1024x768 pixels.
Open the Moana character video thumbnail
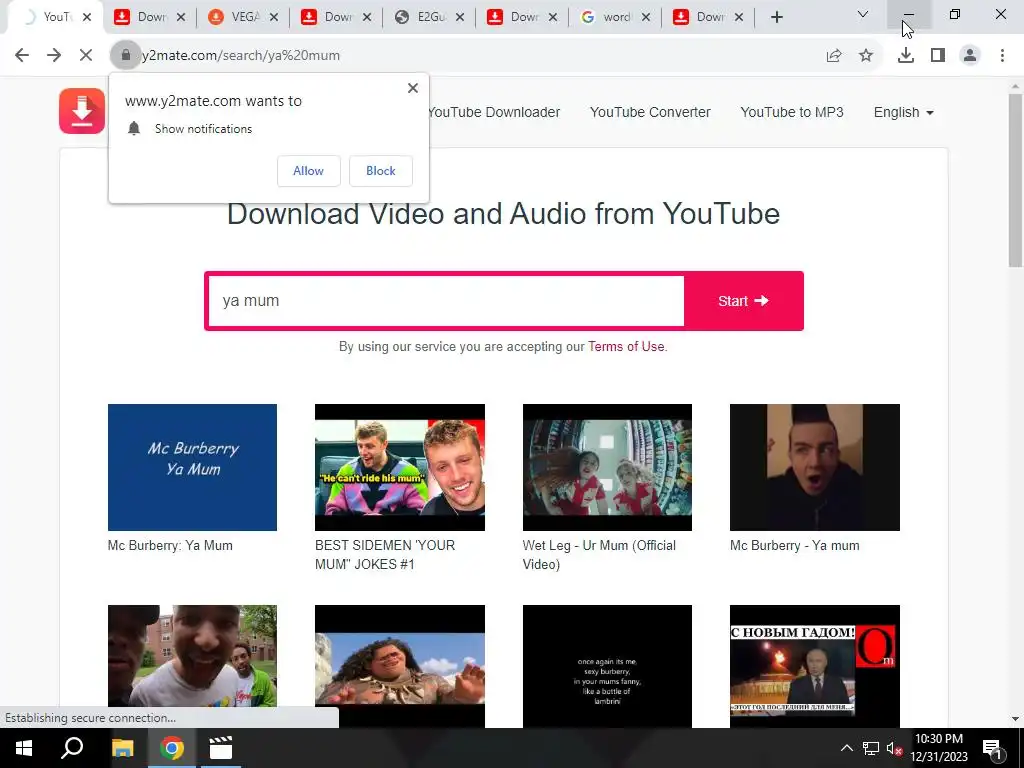point(400,666)
